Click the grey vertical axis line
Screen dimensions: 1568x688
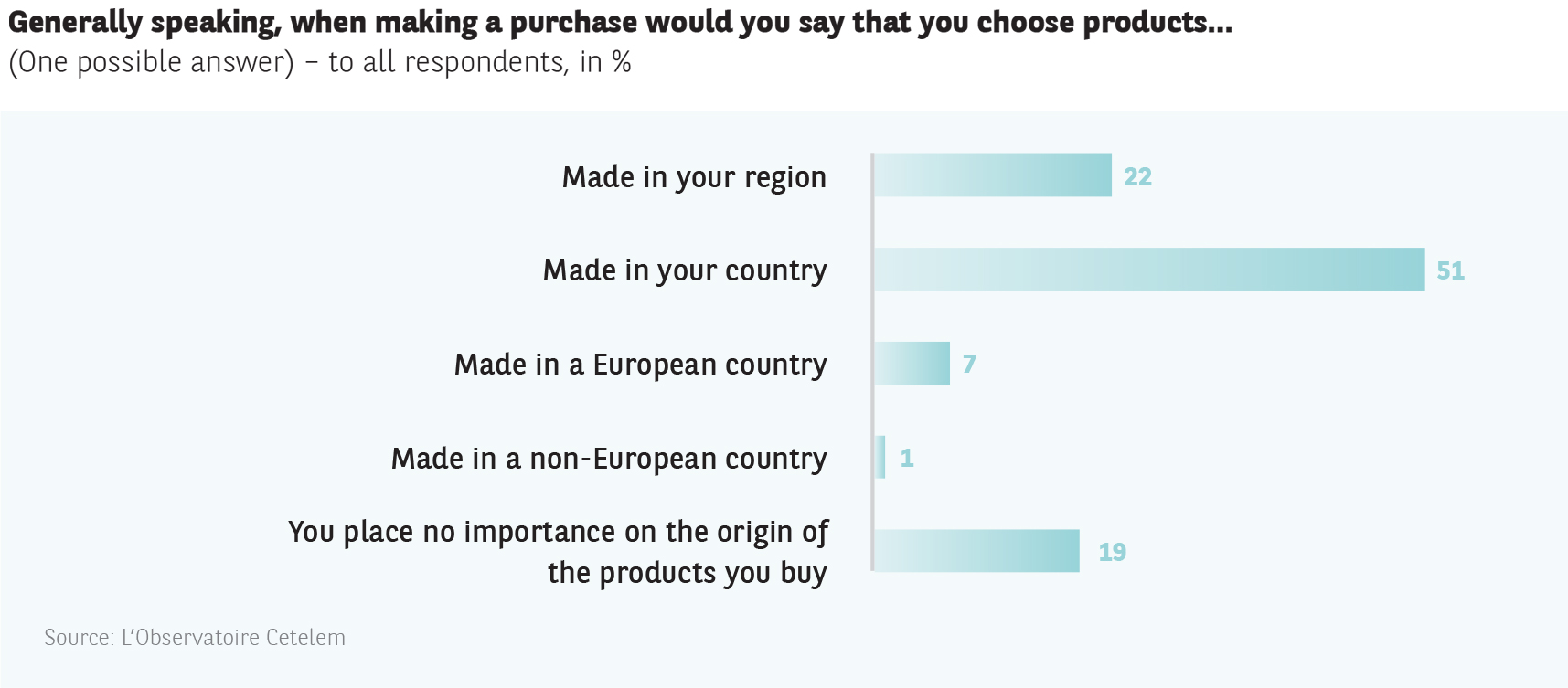pos(872,411)
